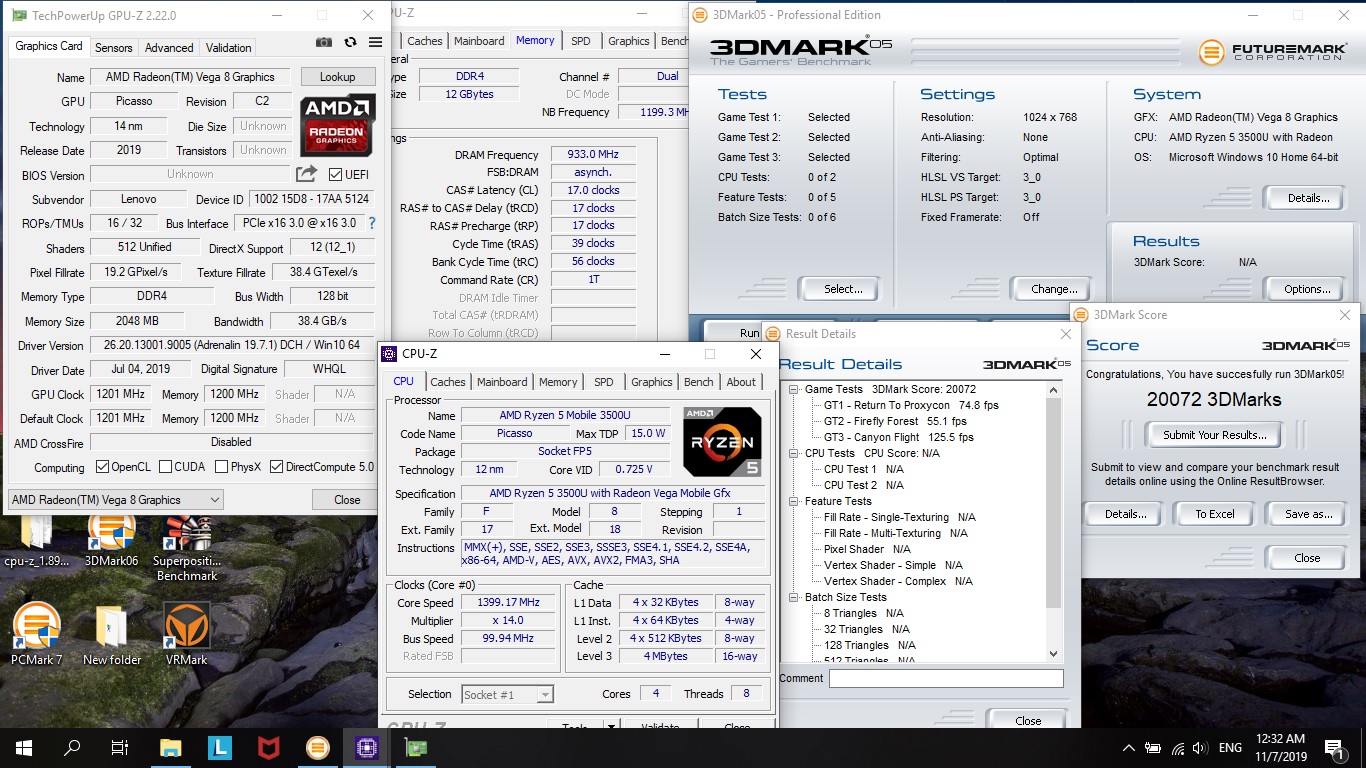Viewport: 1366px width, 768px height.
Task: Open the Superposition Benchmark shortcut
Action: tap(187, 548)
